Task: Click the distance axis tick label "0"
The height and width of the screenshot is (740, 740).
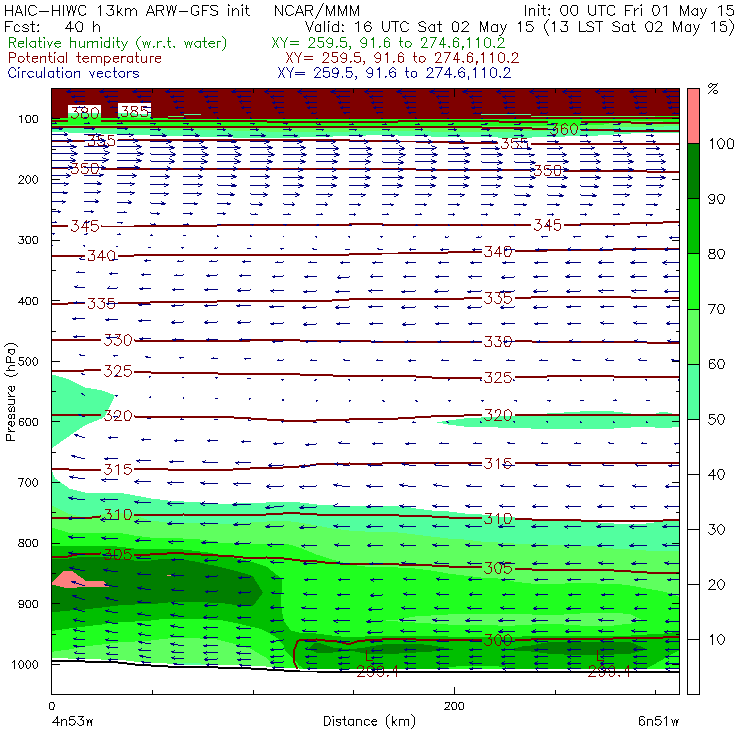Action: click(x=52, y=706)
